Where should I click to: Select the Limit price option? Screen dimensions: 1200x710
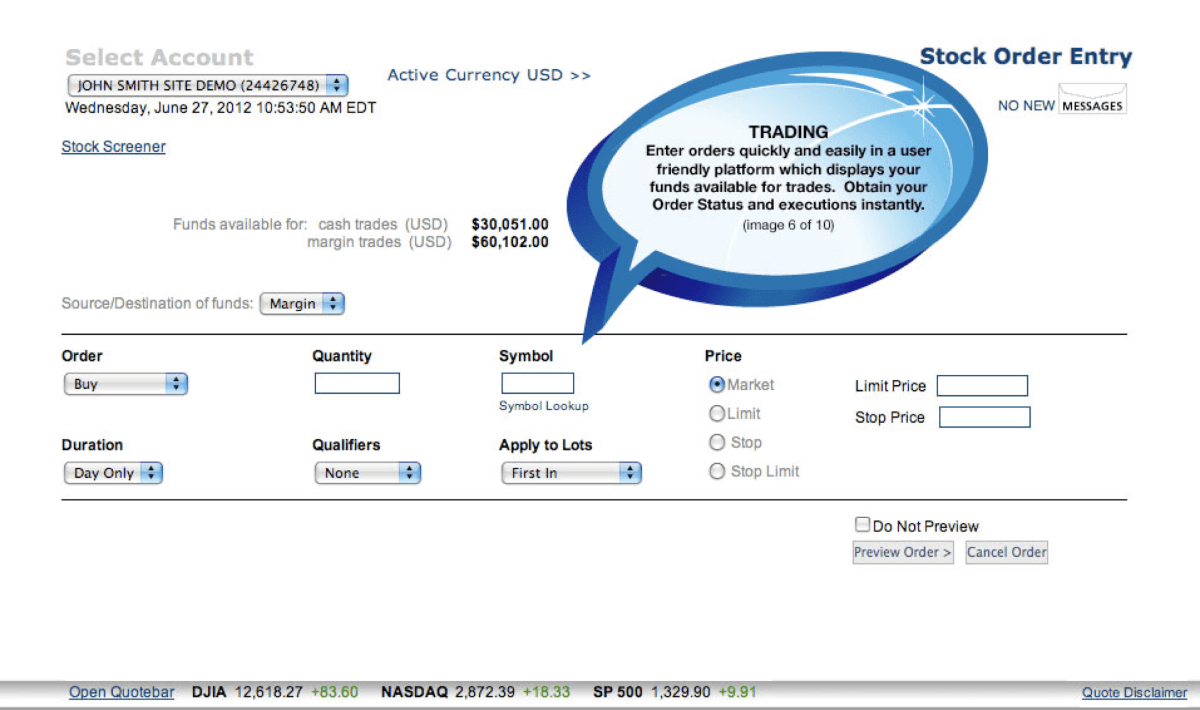tap(716, 413)
